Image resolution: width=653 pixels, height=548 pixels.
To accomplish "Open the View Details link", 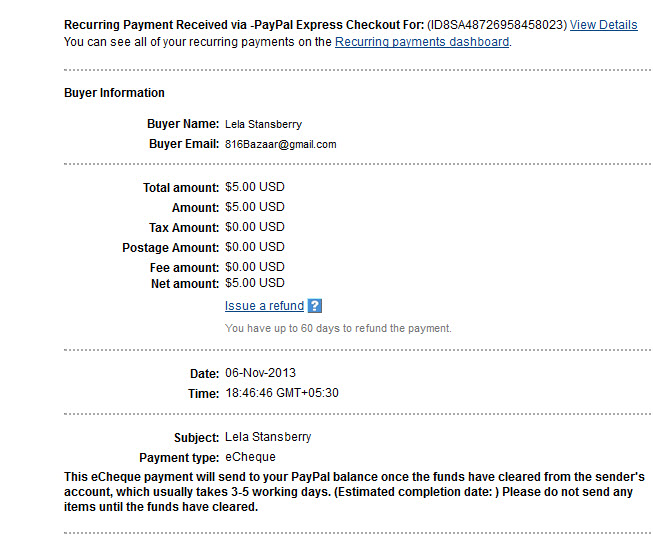I will [603, 25].
